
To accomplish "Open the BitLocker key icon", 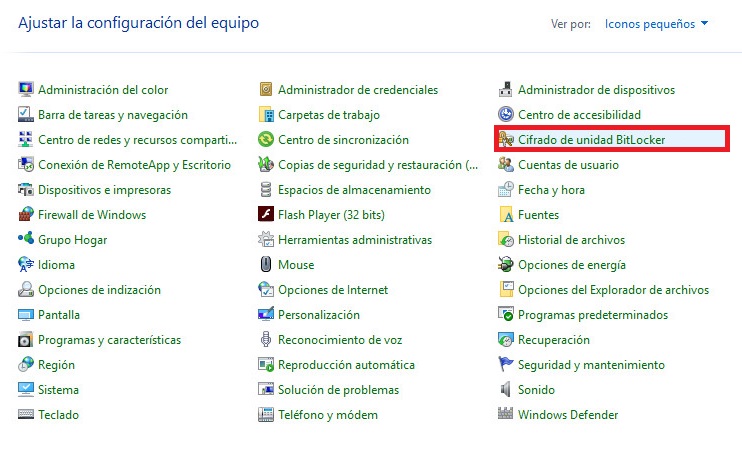I will click(506, 139).
